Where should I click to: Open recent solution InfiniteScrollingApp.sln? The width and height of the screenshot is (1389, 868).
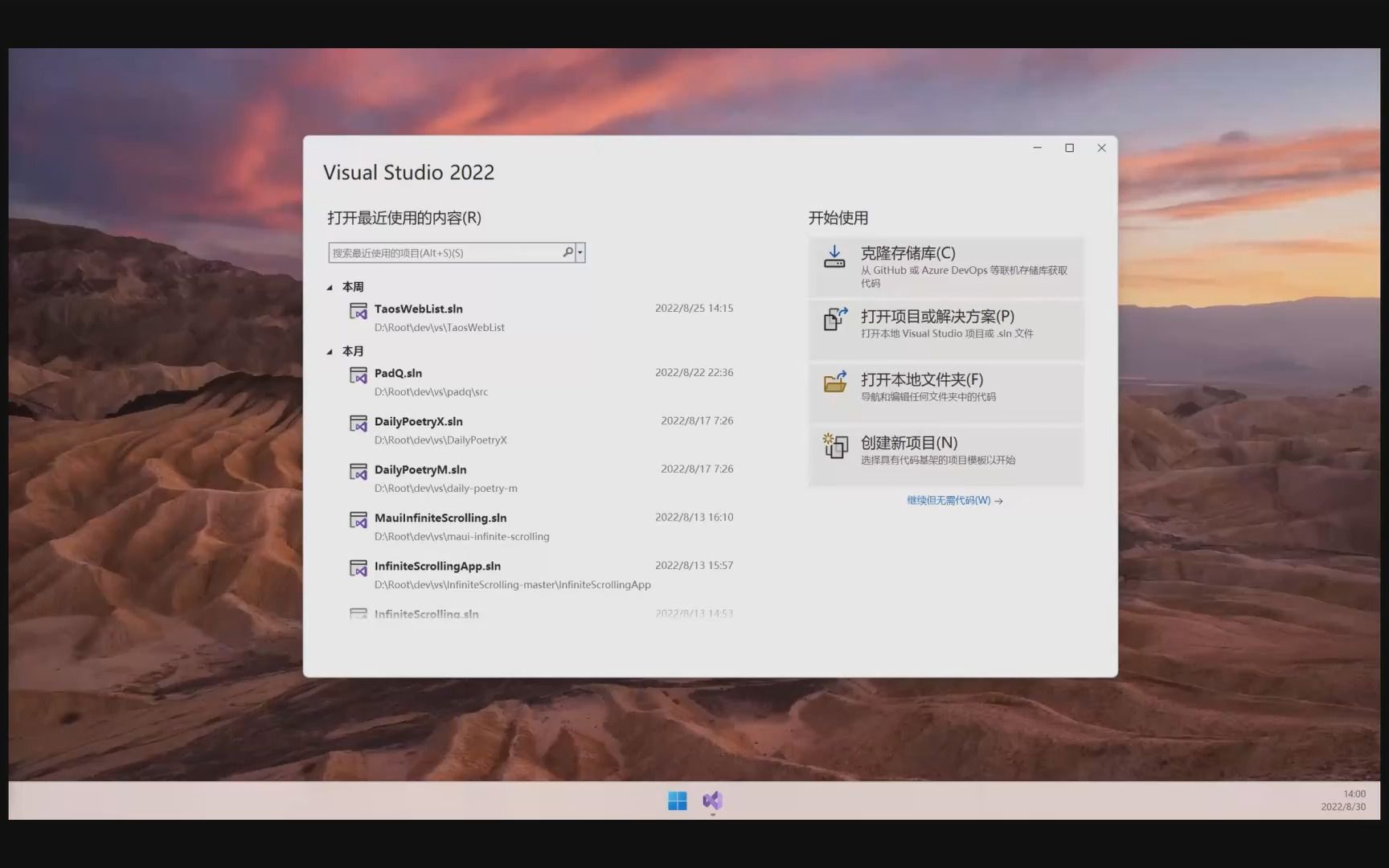(x=540, y=575)
